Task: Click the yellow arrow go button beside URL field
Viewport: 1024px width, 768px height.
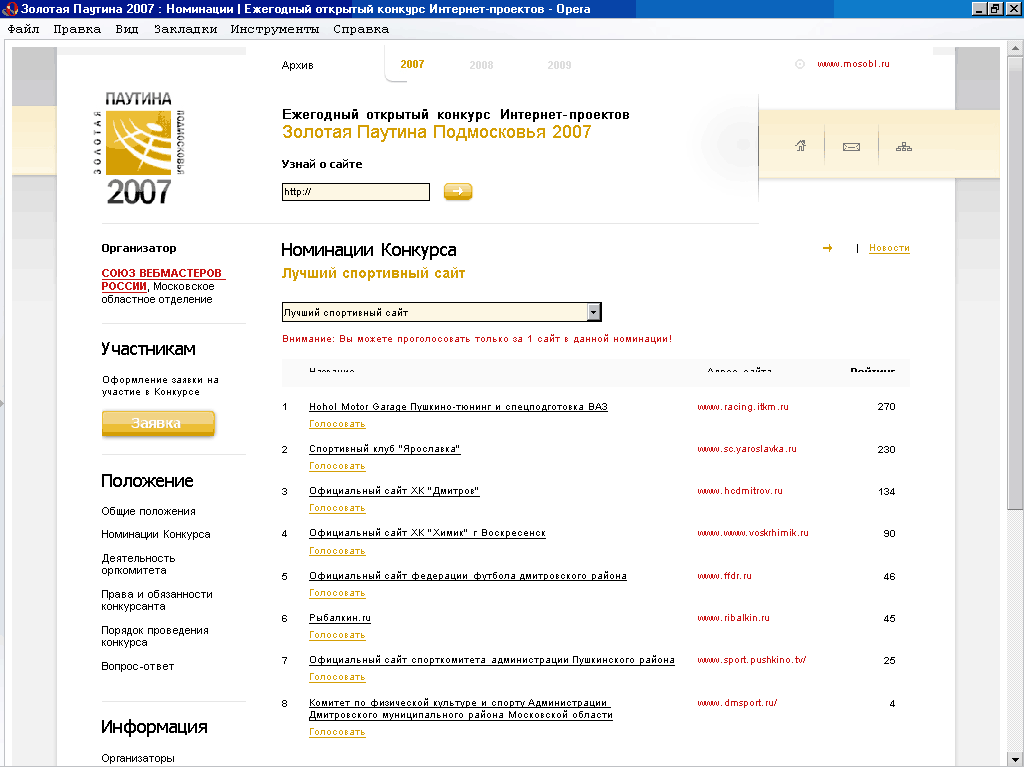Action: pyautogui.click(x=458, y=192)
